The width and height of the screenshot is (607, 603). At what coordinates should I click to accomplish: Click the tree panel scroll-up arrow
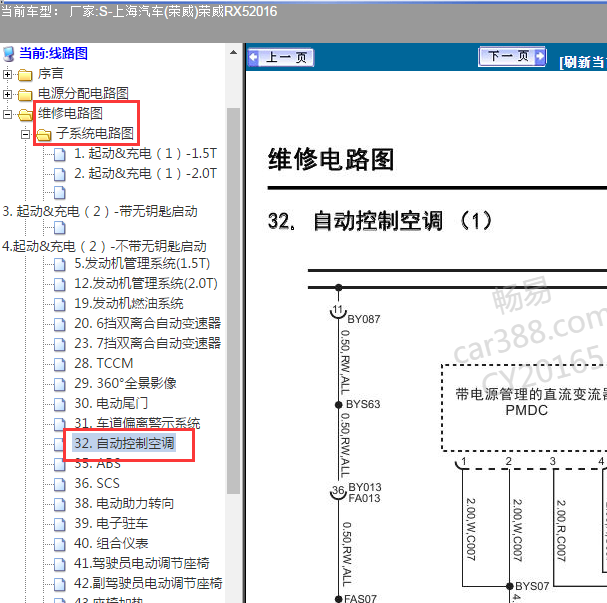click(x=233, y=53)
